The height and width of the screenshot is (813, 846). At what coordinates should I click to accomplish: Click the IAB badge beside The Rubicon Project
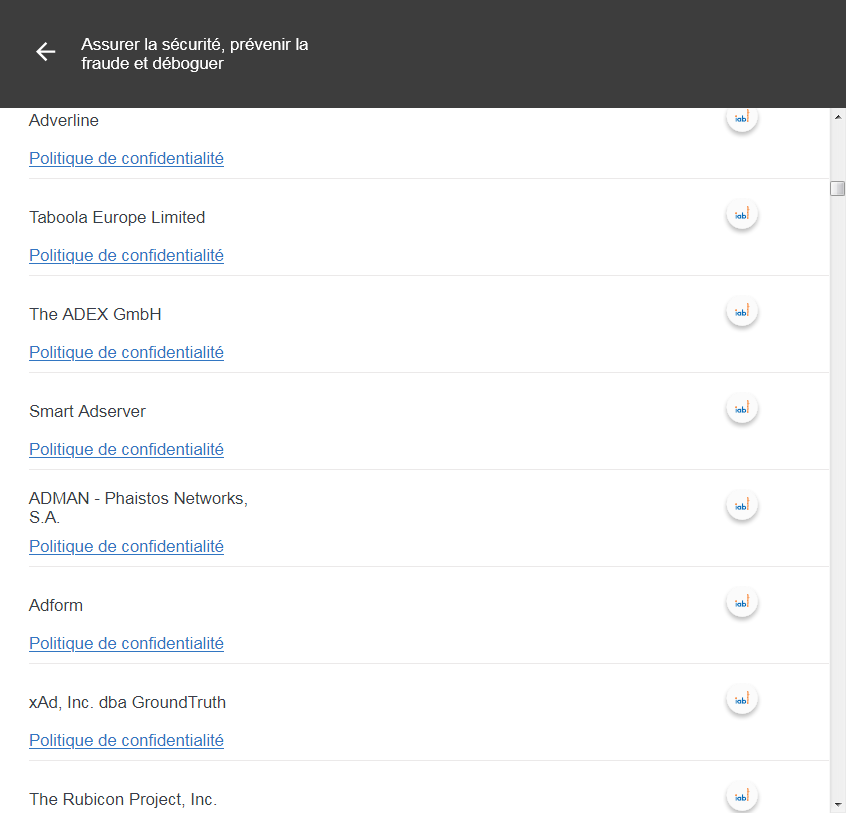(x=741, y=796)
